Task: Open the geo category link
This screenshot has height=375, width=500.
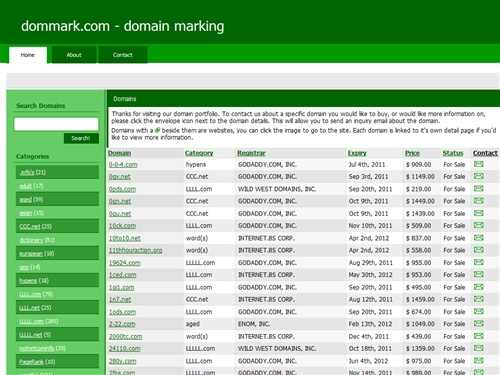Action: click(x=24, y=267)
